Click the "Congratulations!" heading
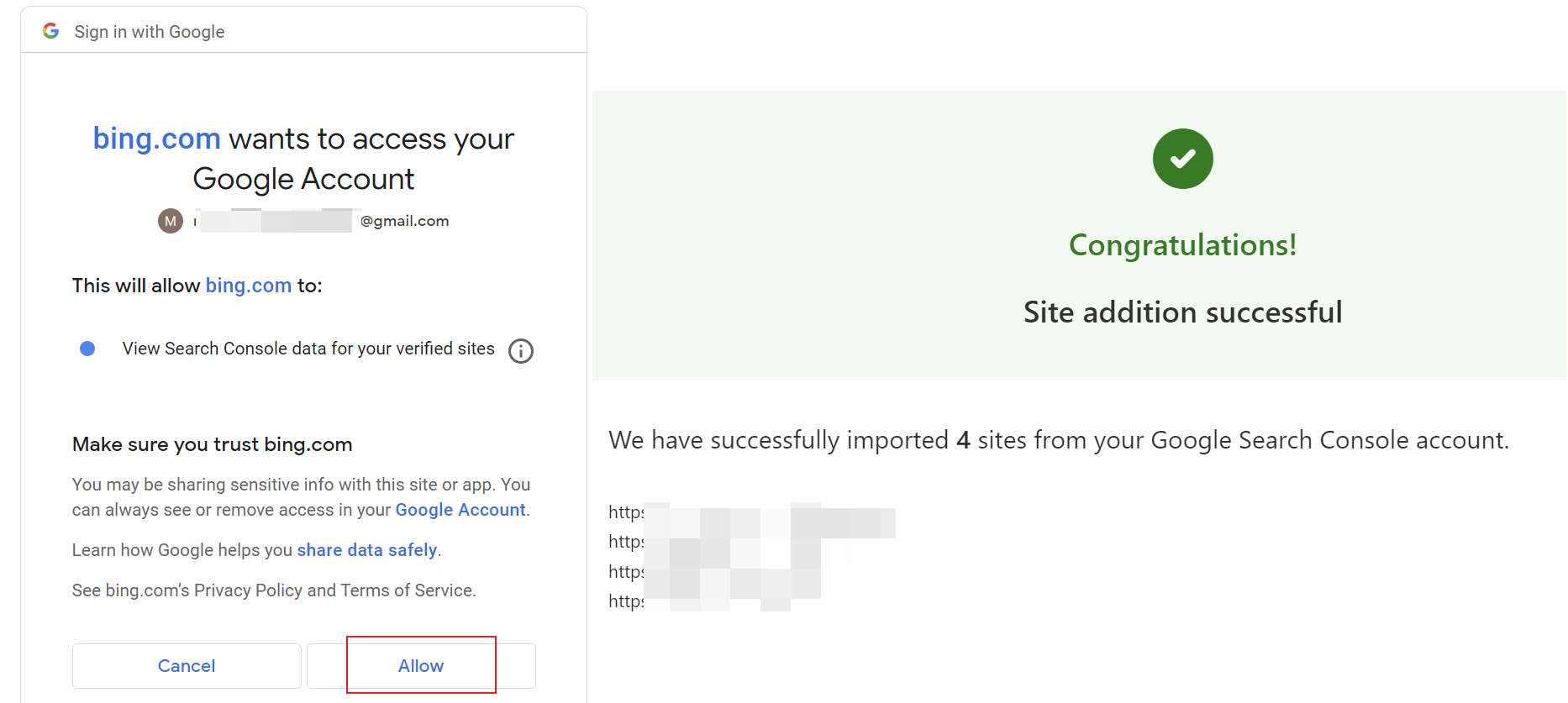Viewport: 1568px width, 703px height. click(x=1182, y=245)
